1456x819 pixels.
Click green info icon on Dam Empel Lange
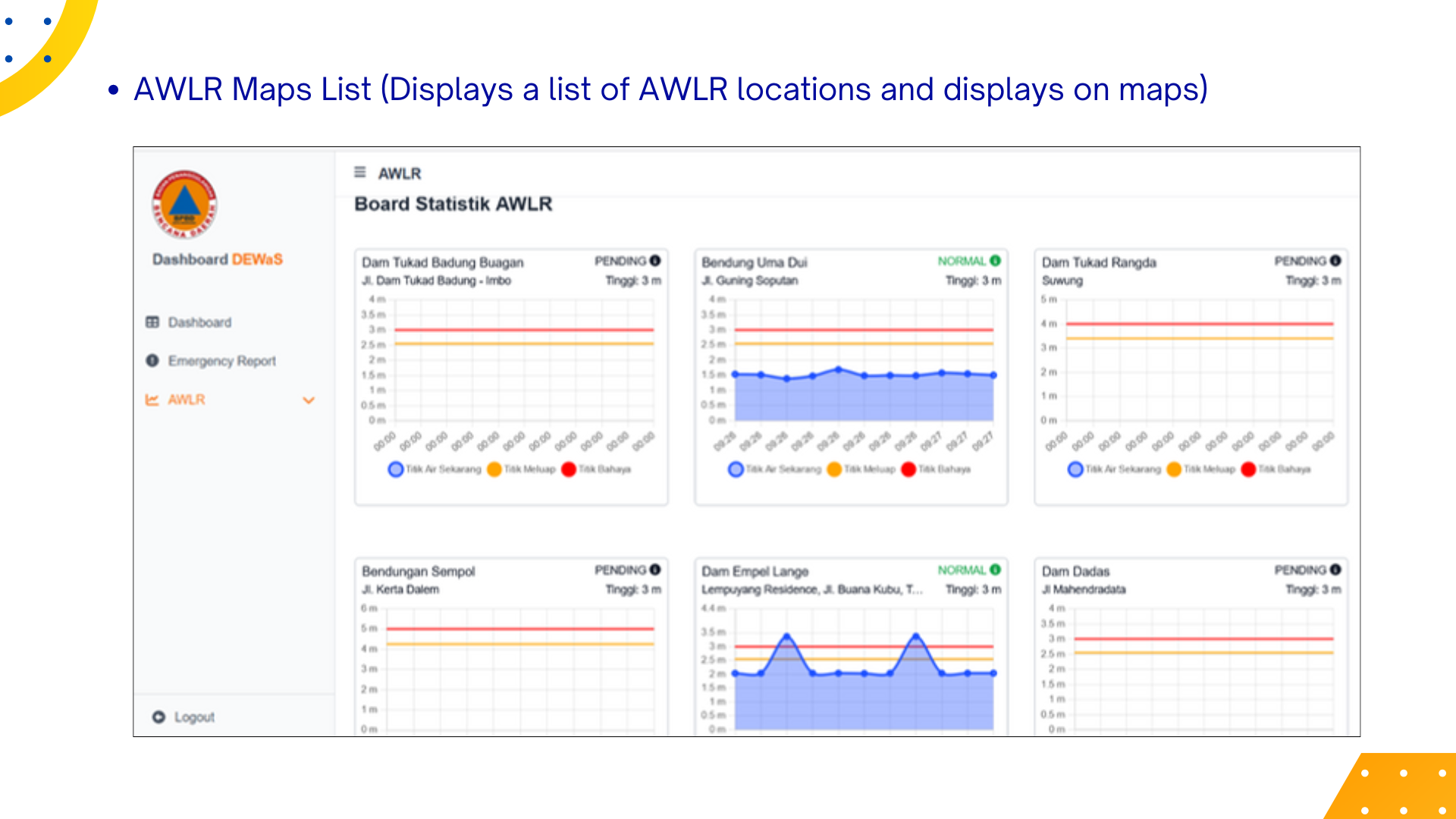click(x=995, y=570)
